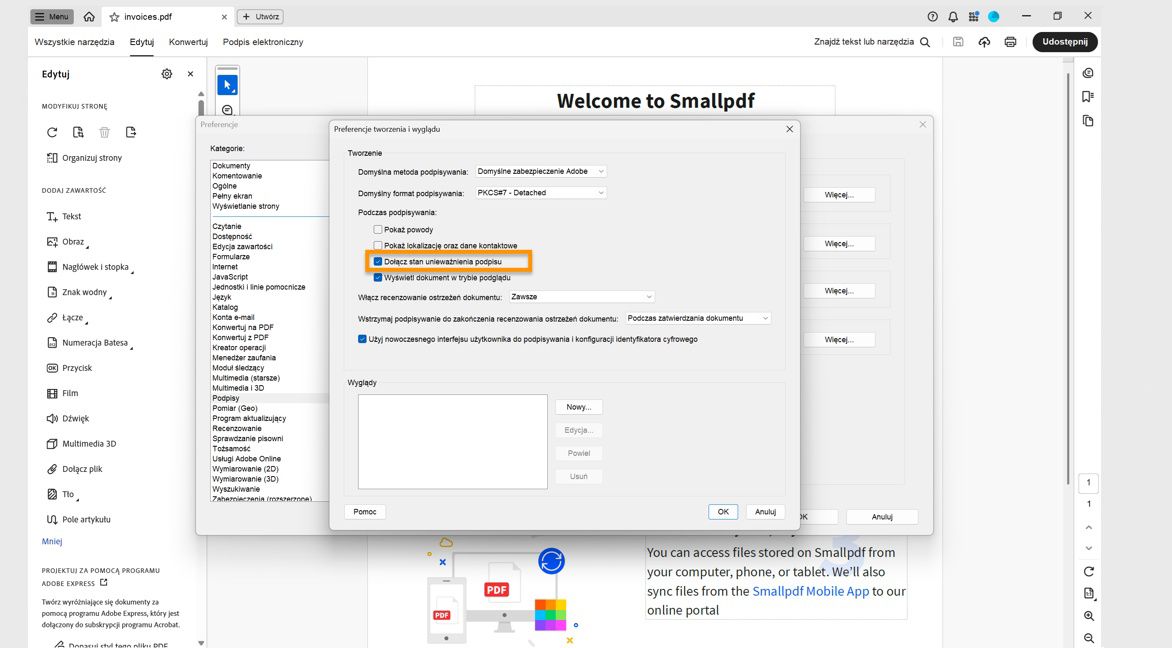Select Tożsamość in Kategorie list
This screenshot has width=1172, height=648.
click(x=231, y=448)
